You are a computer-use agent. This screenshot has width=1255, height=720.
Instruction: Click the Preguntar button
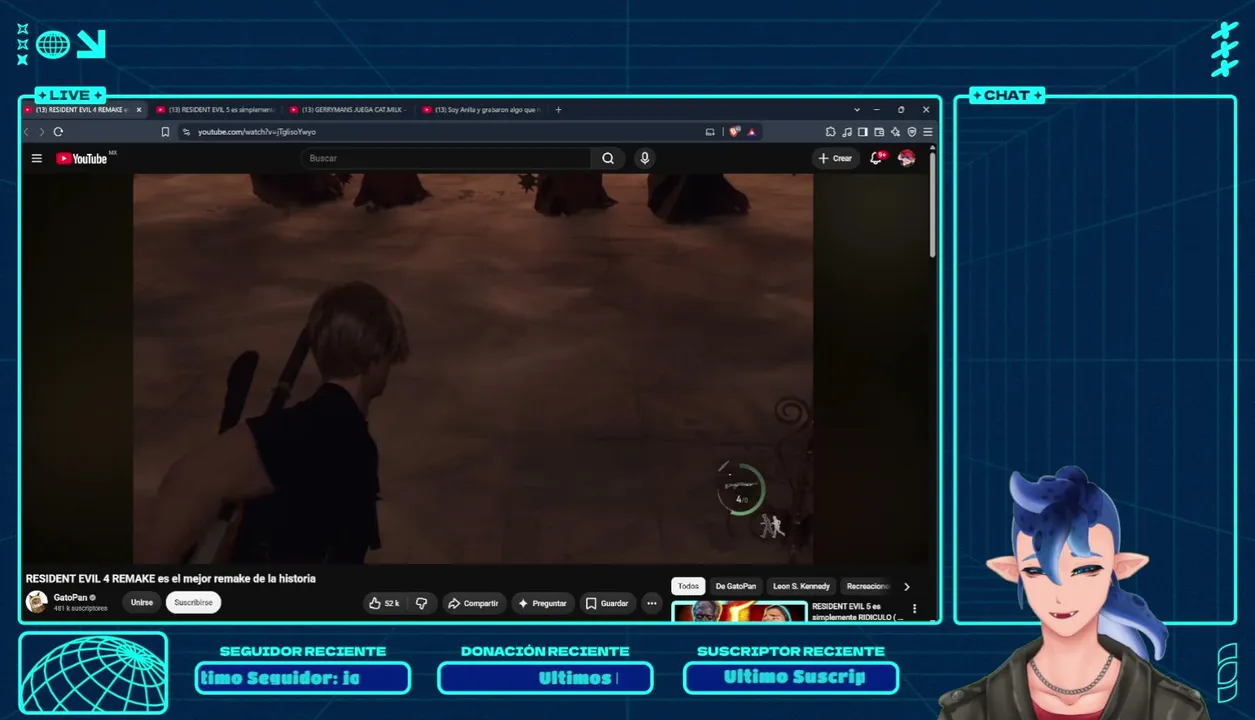pyautogui.click(x=542, y=603)
